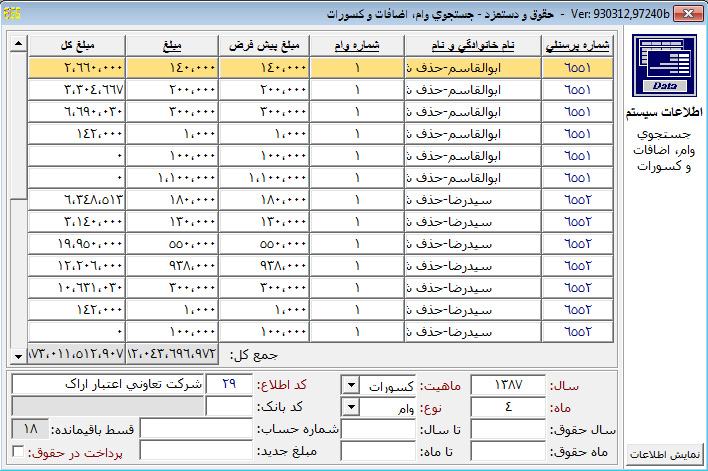Sort by شماره وام column header
708x471 pixels.
pos(357,46)
